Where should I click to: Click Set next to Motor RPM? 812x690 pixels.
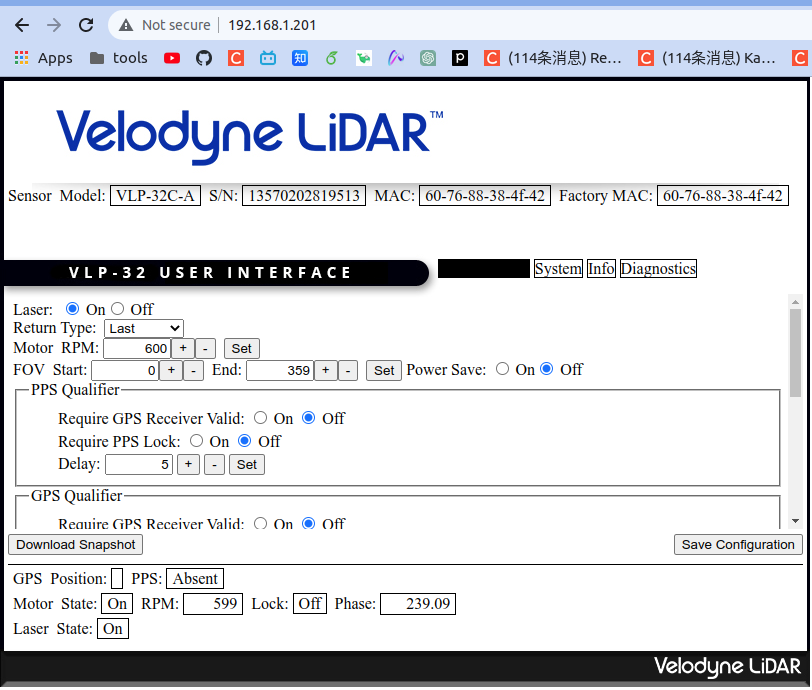[x=242, y=348]
